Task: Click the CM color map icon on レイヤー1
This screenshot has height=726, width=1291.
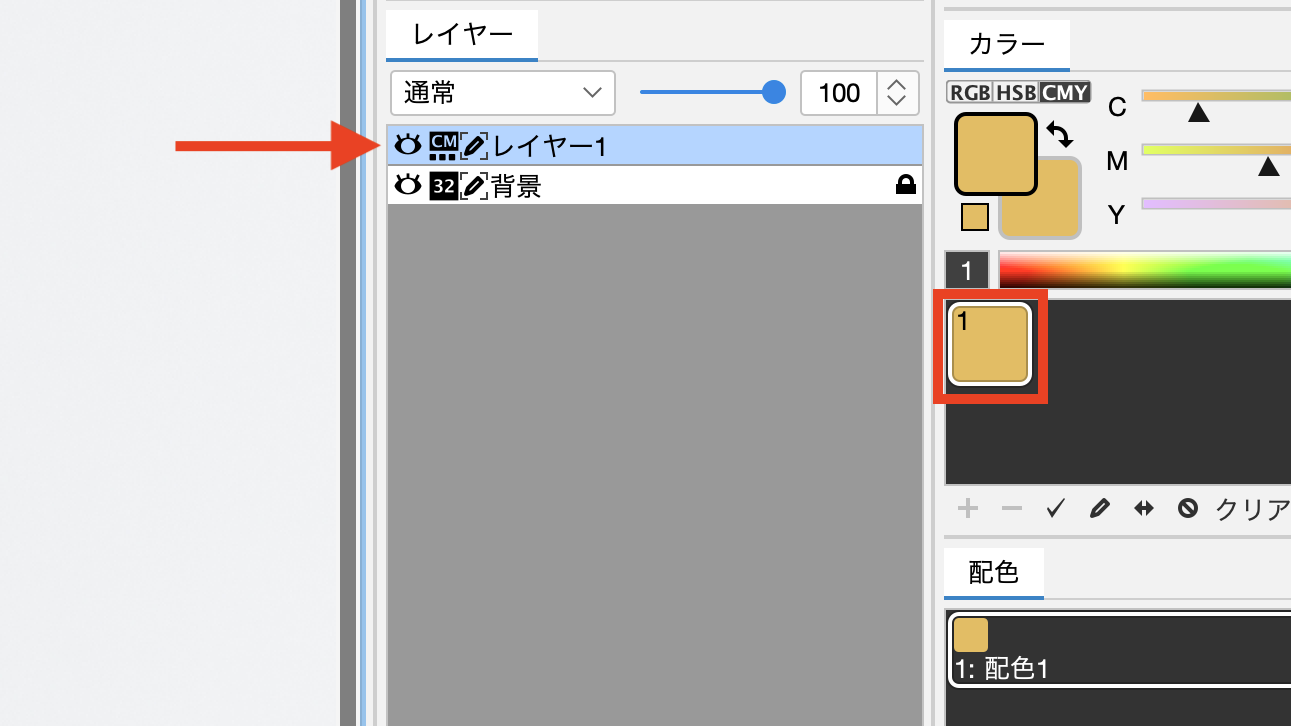Action: [442, 146]
